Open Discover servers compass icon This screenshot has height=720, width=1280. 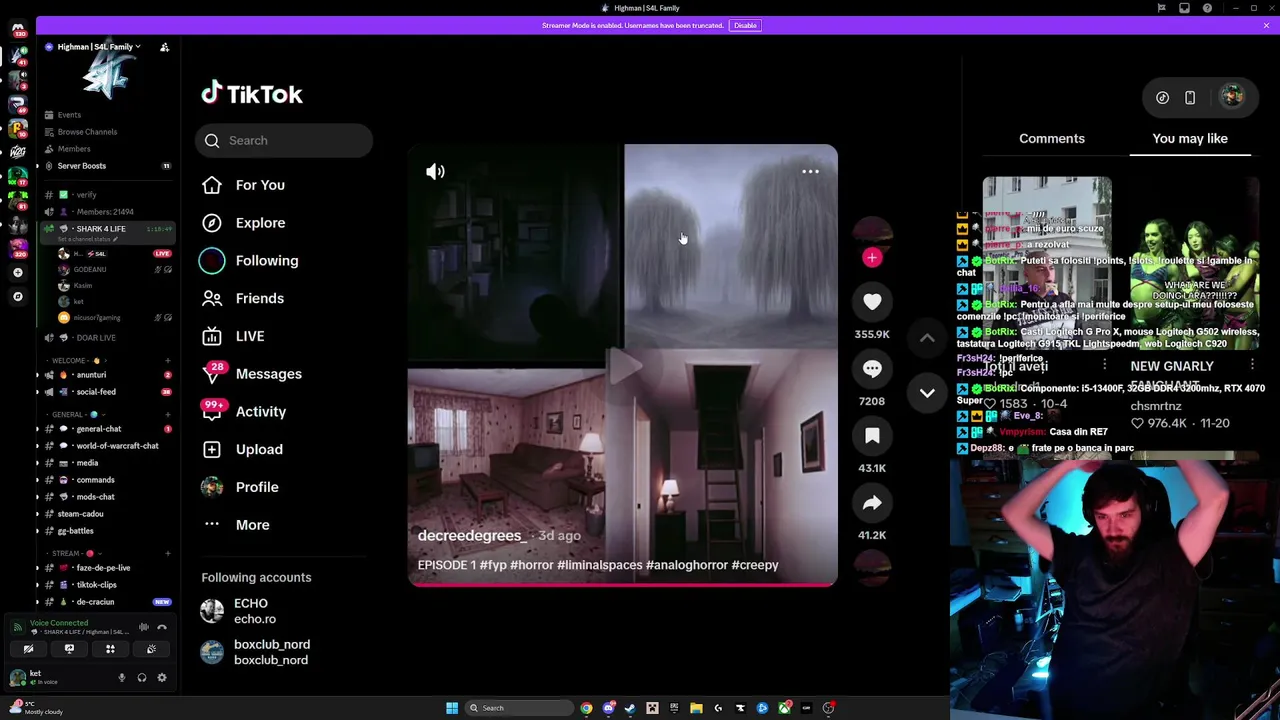tap(17, 297)
